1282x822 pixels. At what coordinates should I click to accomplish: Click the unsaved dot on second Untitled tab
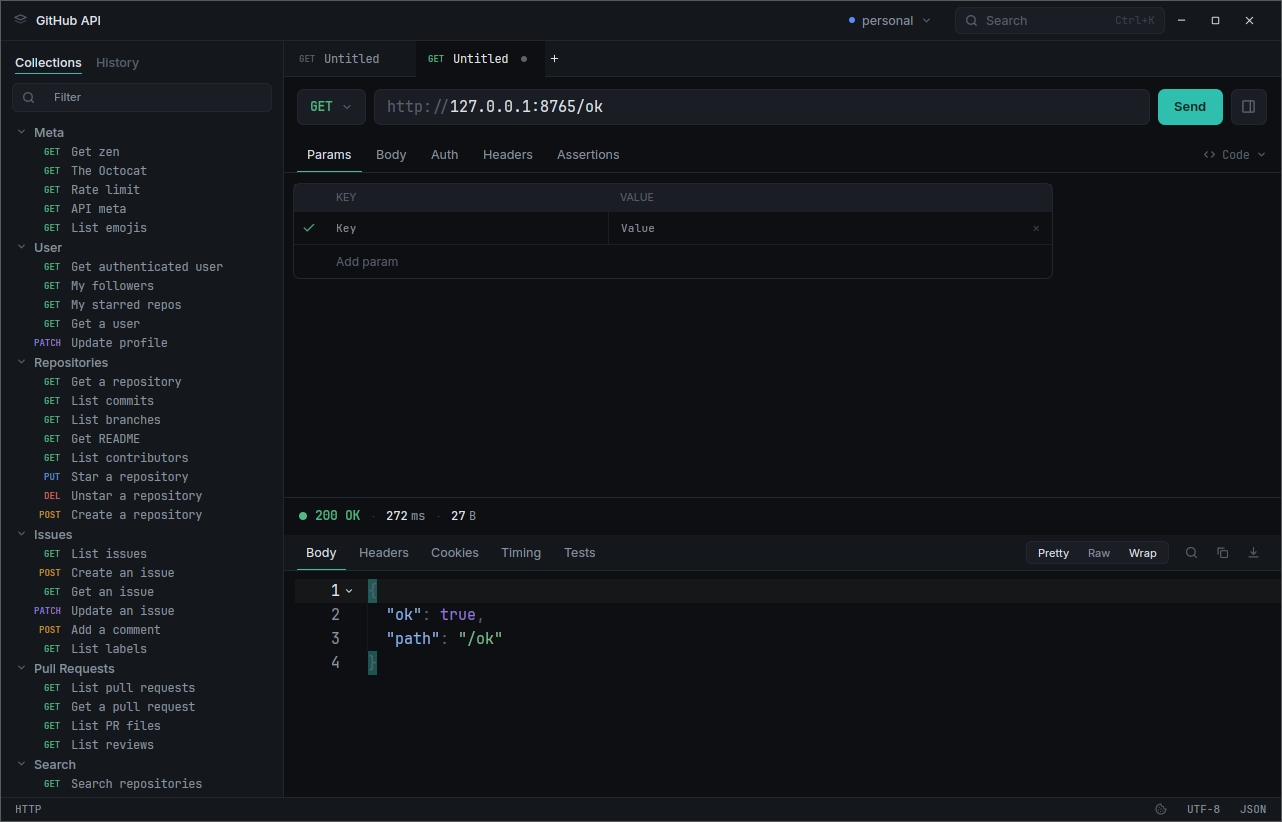524,59
